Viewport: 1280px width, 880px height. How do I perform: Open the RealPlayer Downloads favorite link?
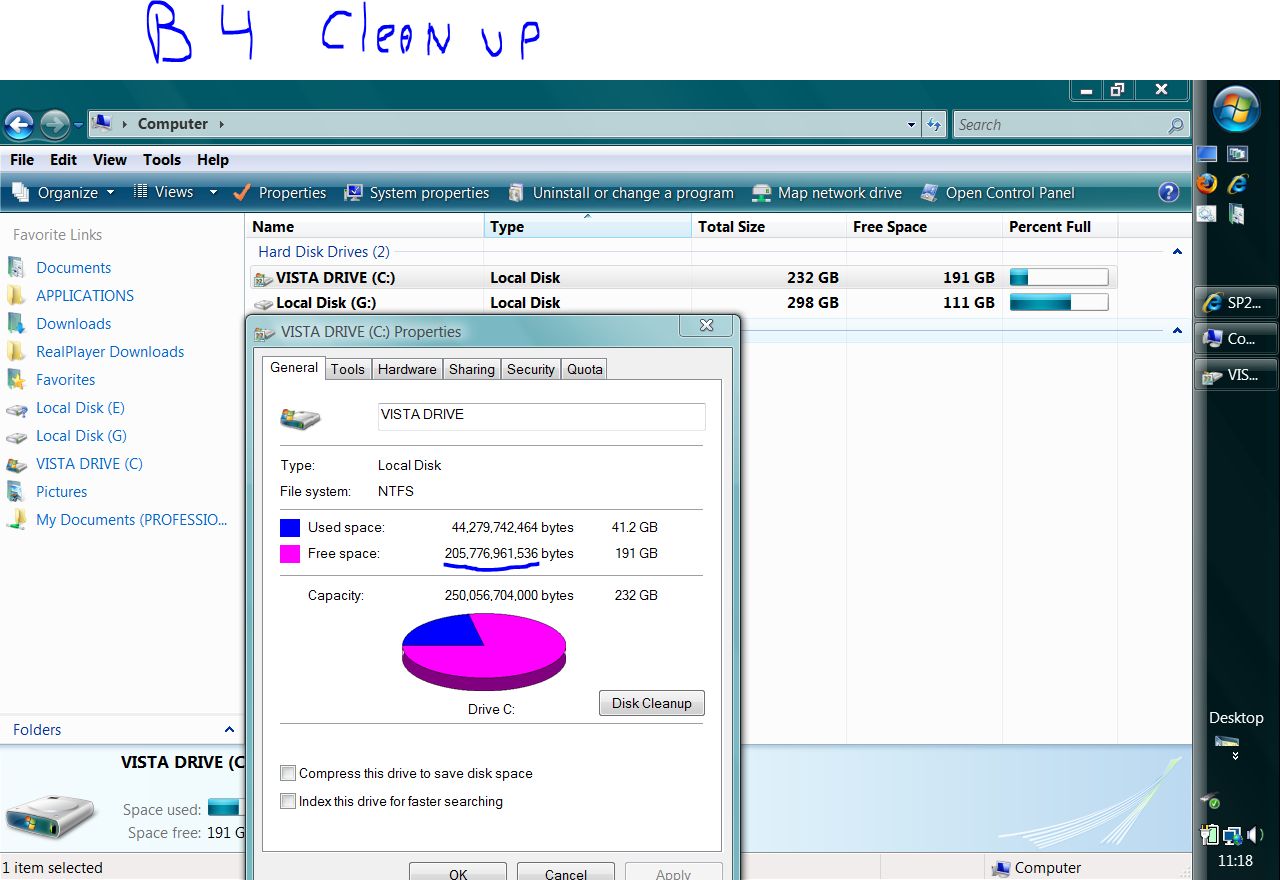click(x=110, y=352)
